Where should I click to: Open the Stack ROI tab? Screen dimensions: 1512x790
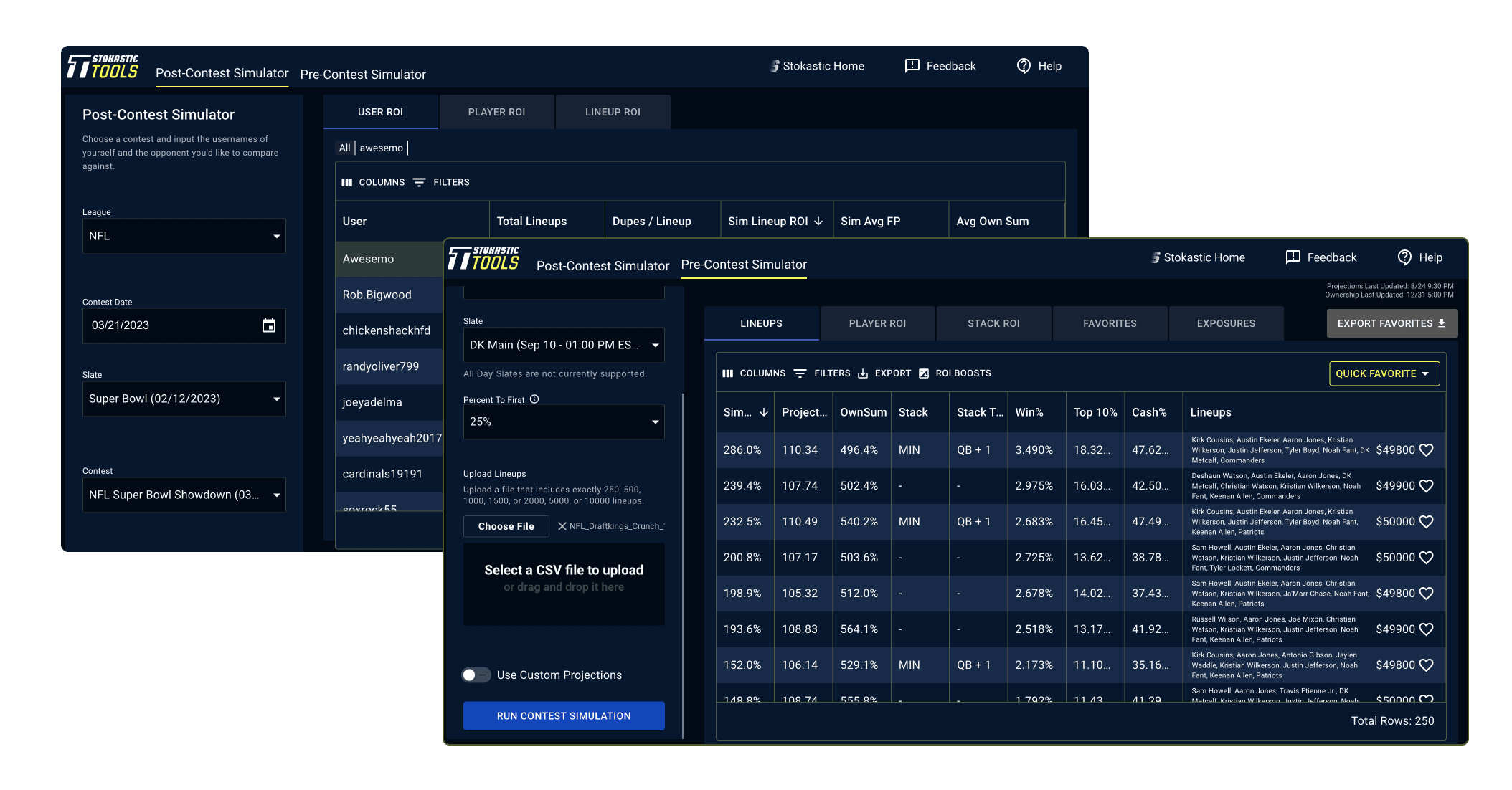[x=993, y=323]
